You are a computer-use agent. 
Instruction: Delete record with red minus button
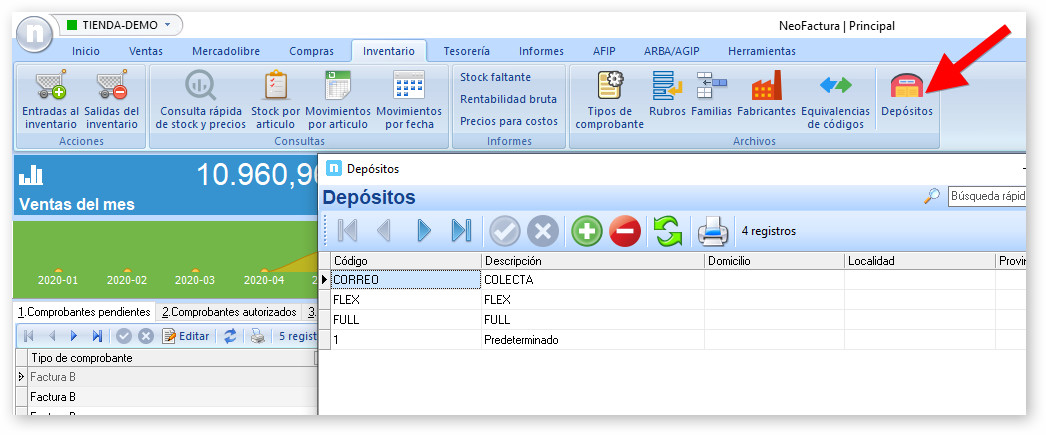623,231
